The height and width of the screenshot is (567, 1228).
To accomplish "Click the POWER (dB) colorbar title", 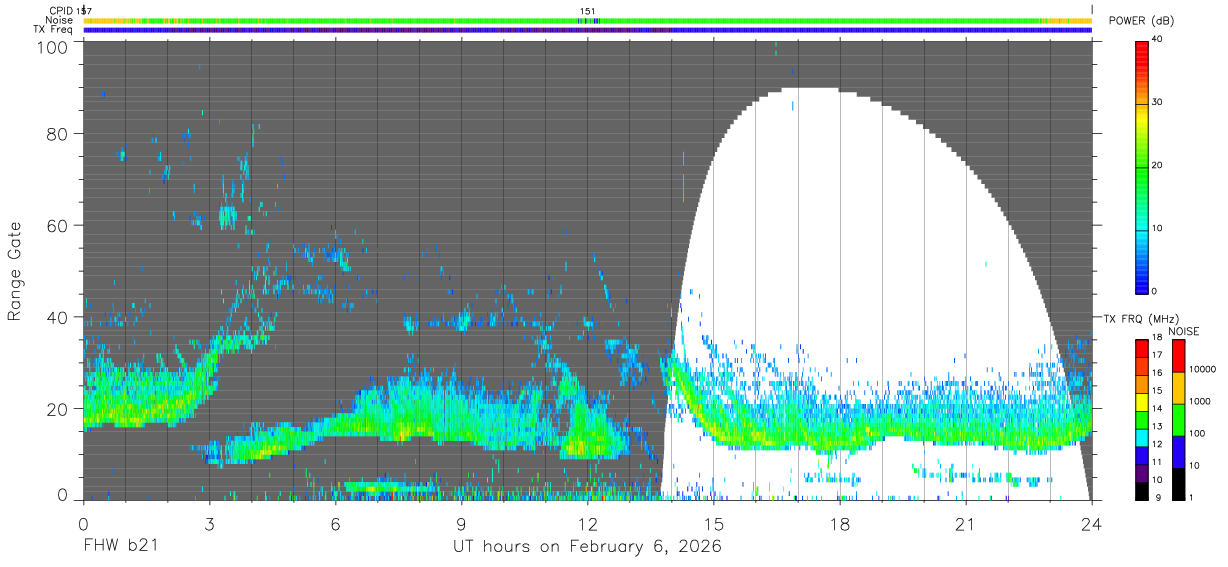I will pyautogui.click(x=1141, y=21).
